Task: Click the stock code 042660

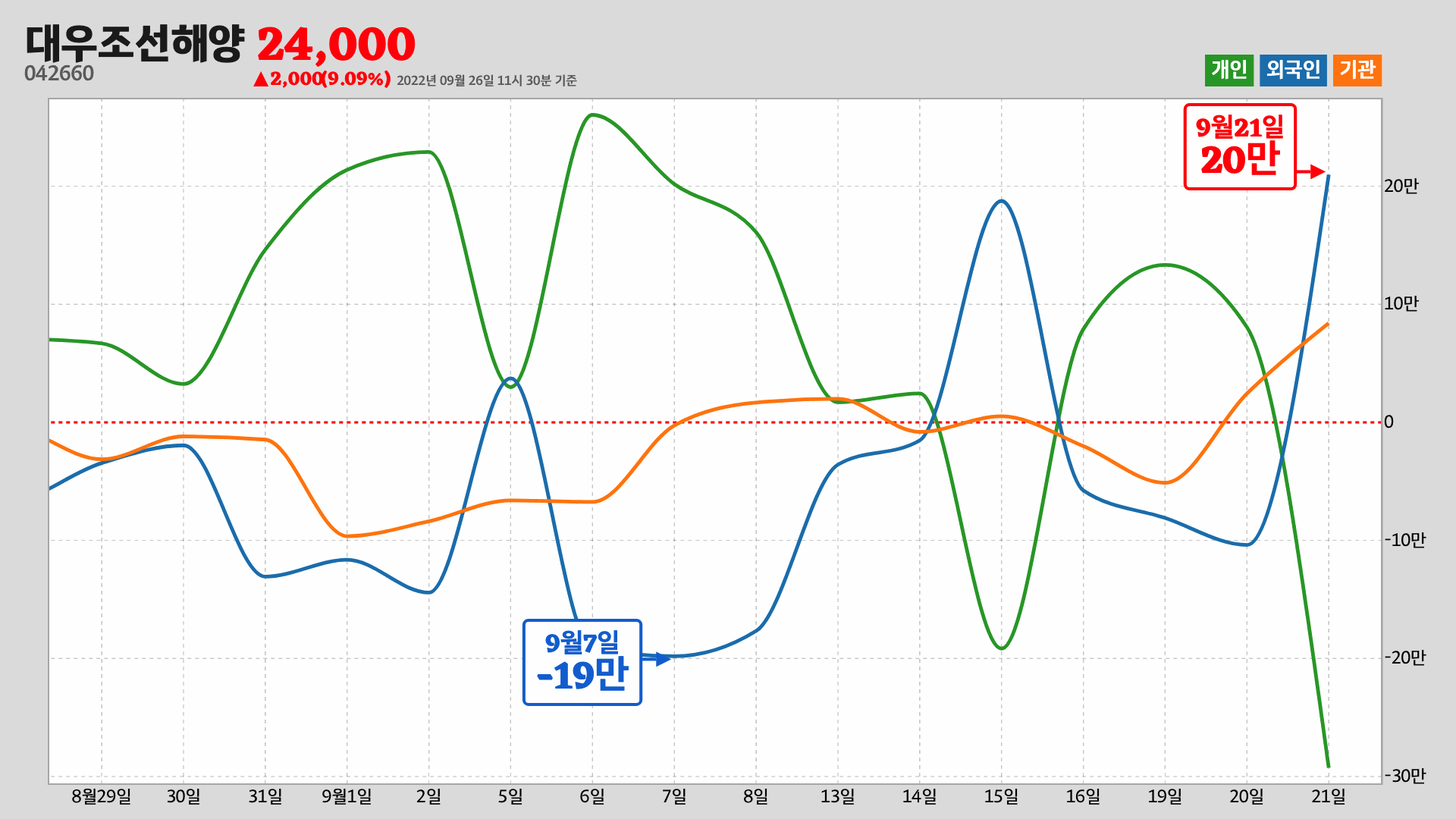Action: click(59, 74)
